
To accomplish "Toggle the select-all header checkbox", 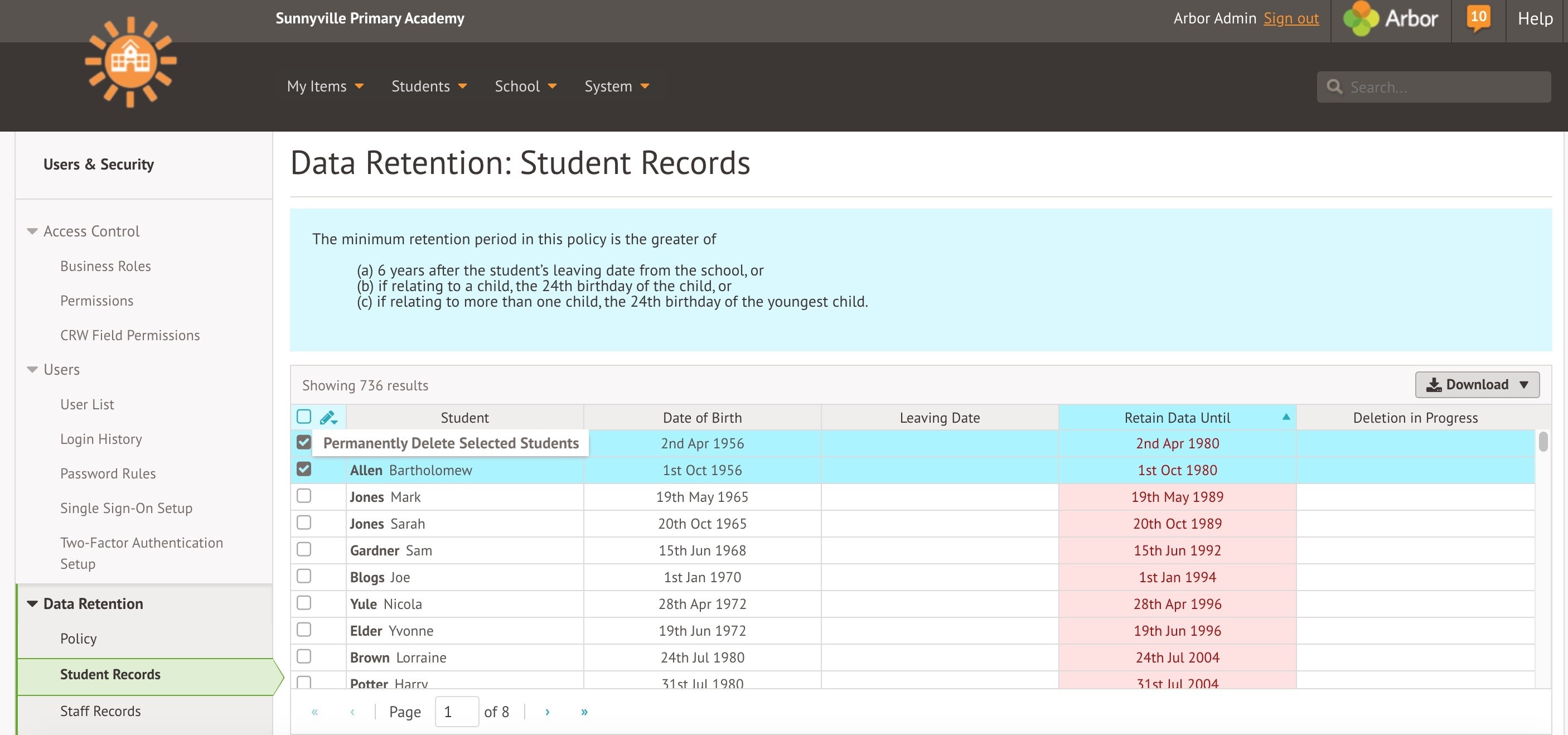I will click(x=304, y=417).
